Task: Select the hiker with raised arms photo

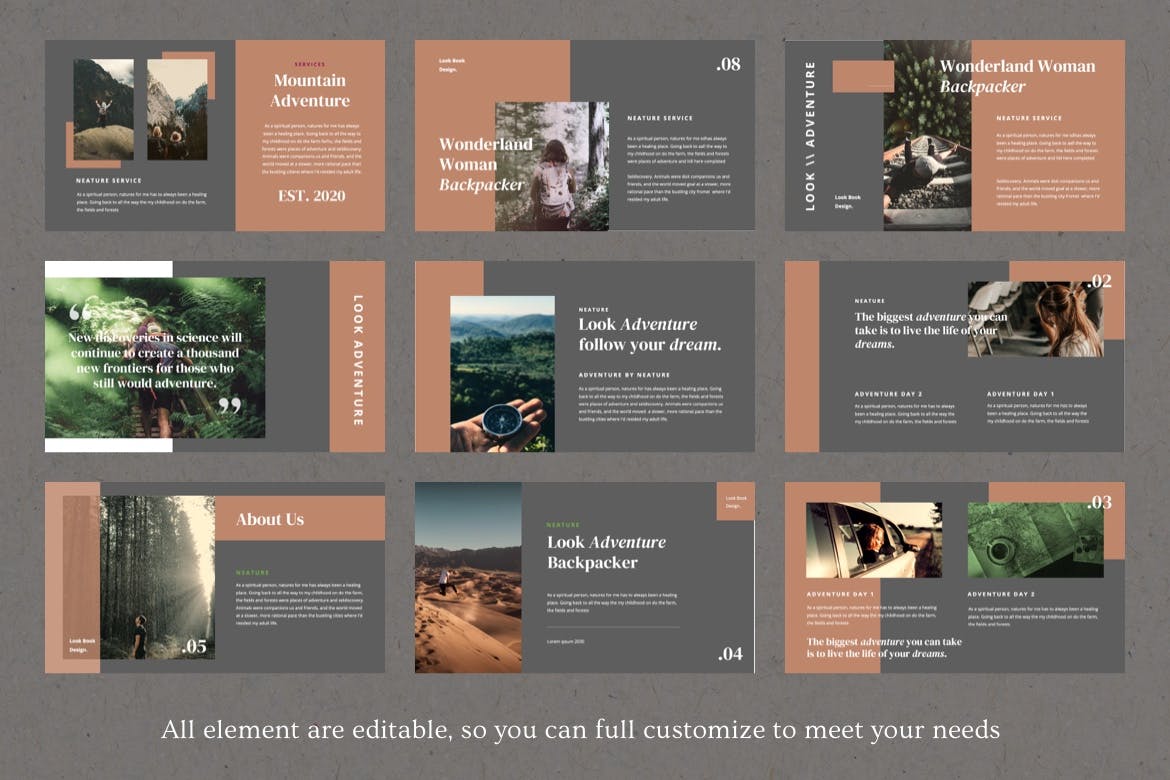Action: [x=103, y=109]
